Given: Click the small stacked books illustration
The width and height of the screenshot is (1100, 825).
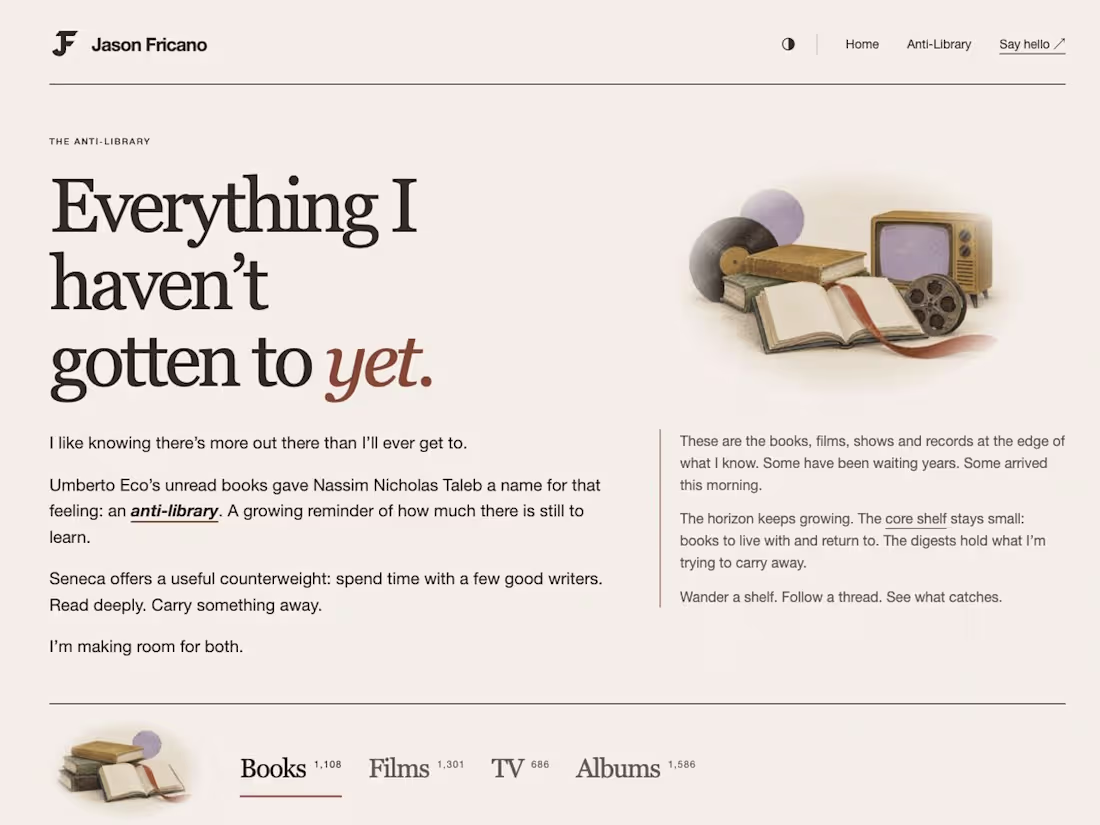Looking at the screenshot, I should [125, 768].
